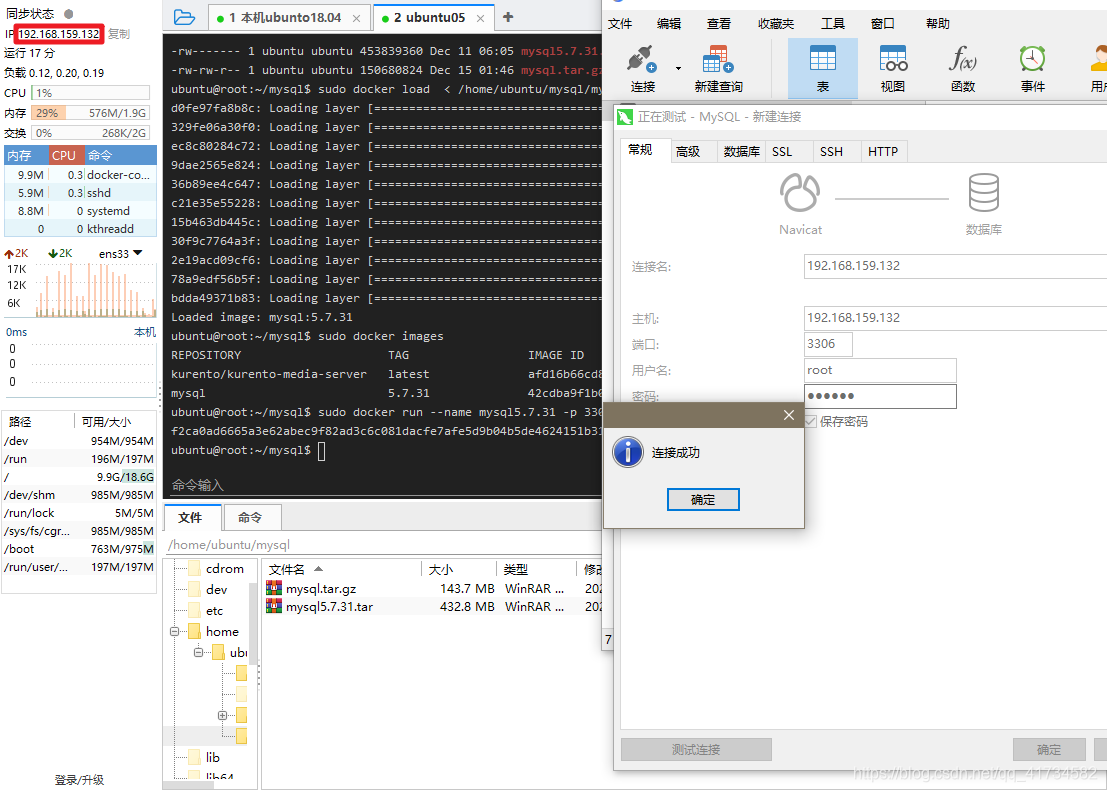Open dropdown arrow next to Connection button
The height and width of the screenshot is (792, 1107).
coord(678,68)
